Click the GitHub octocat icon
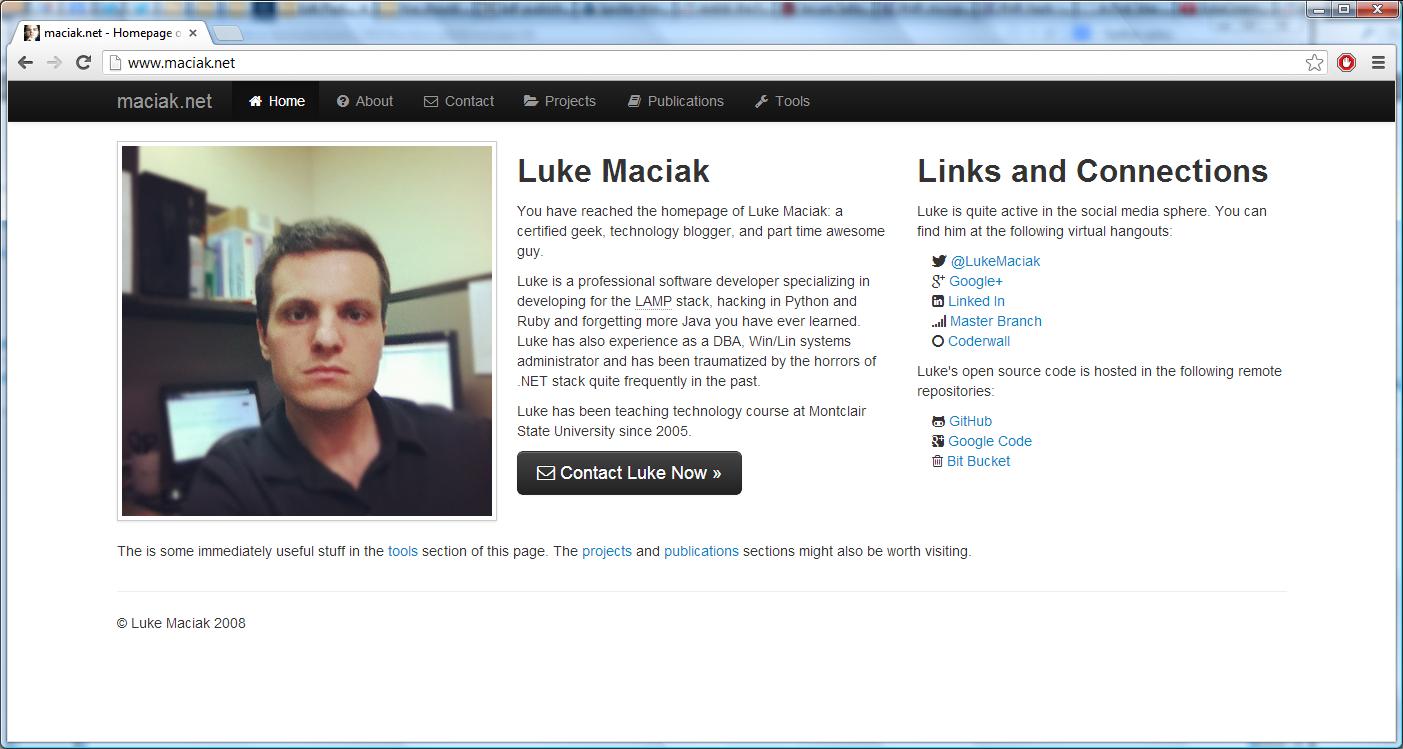Image resolution: width=1403 pixels, height=749 pixels. coord(938,421)
